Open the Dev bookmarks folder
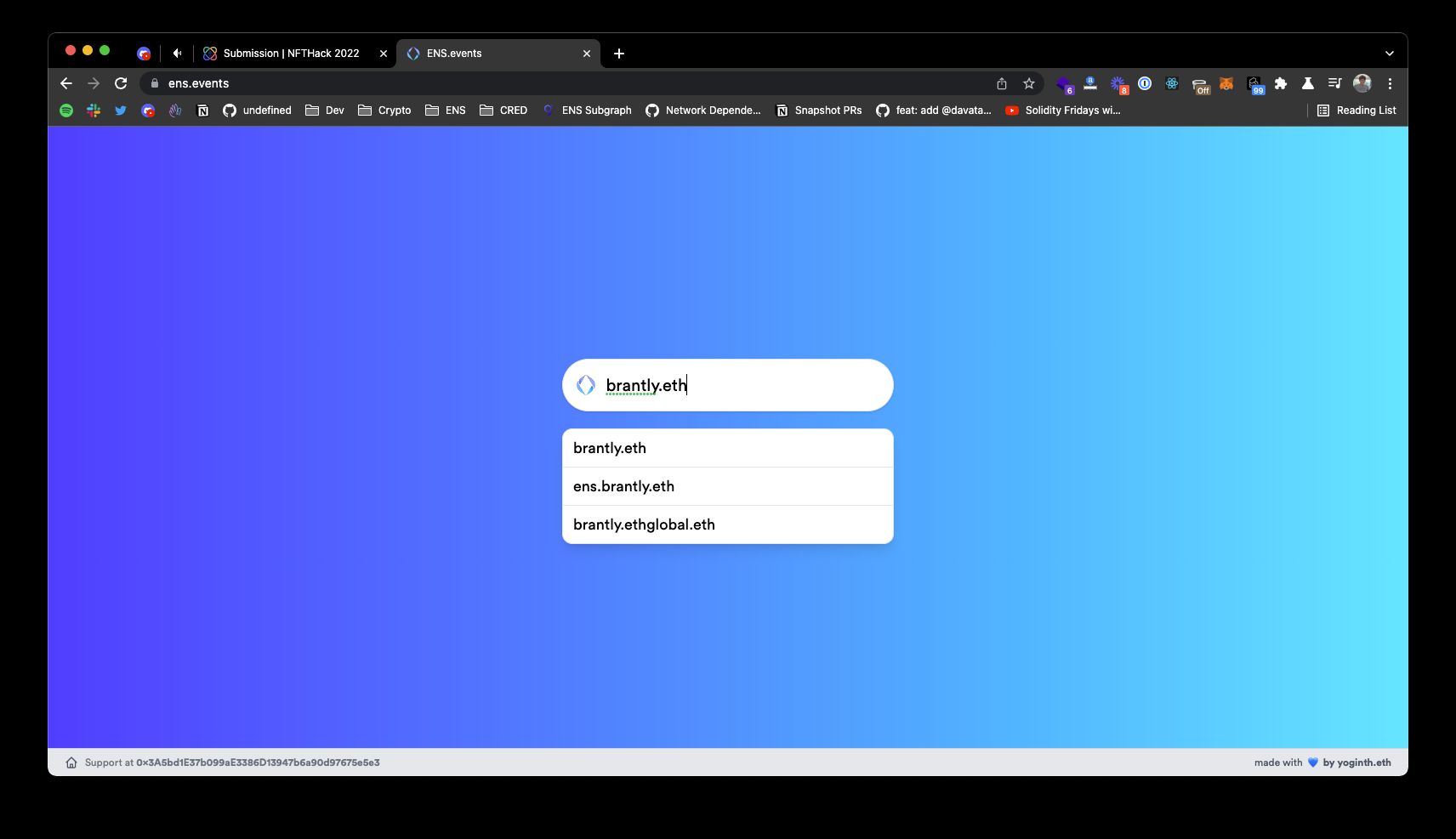Screen dimensions: 1456x839 pos(325,111)
